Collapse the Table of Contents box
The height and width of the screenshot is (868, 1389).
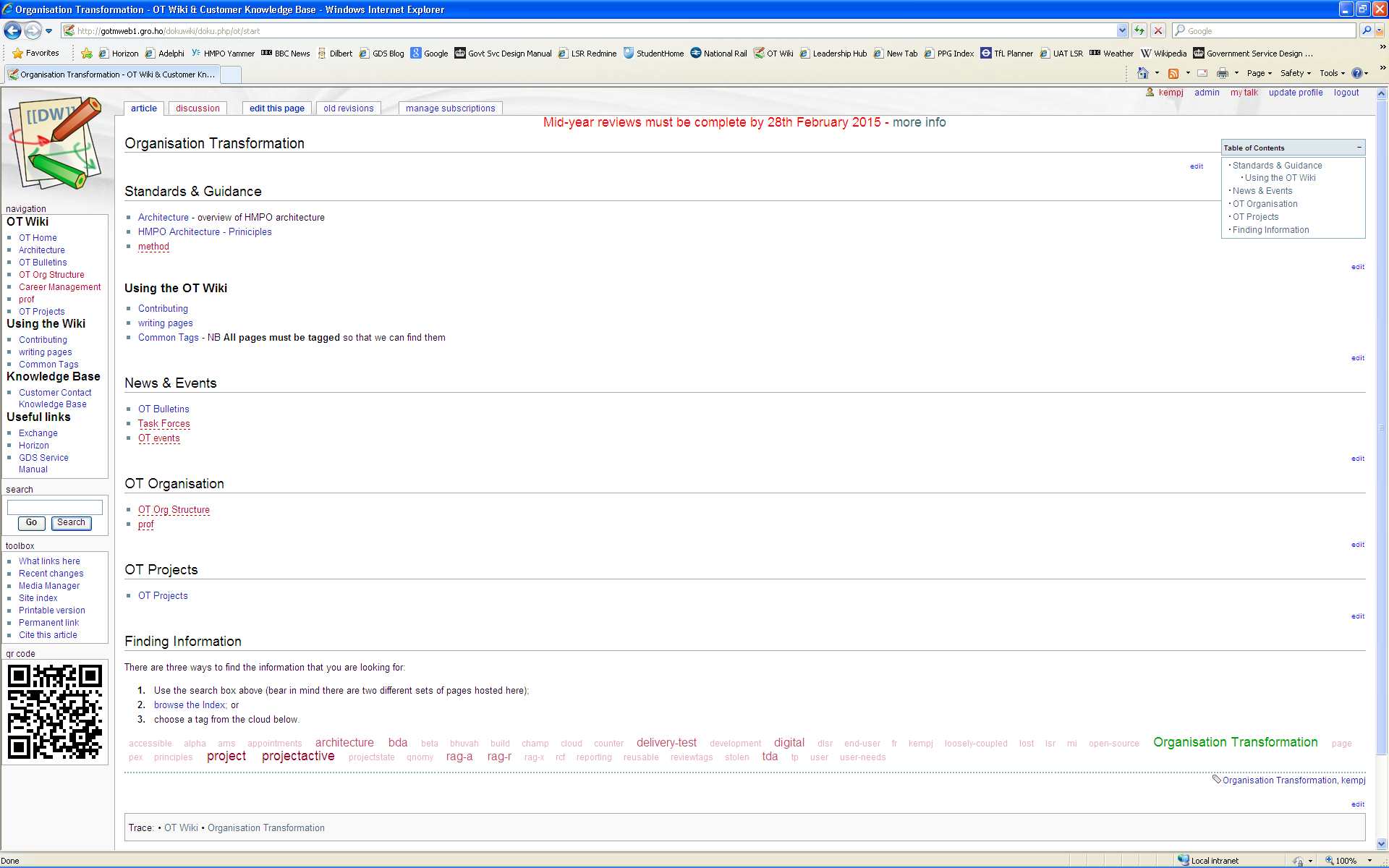click(x=1359, y=148)
